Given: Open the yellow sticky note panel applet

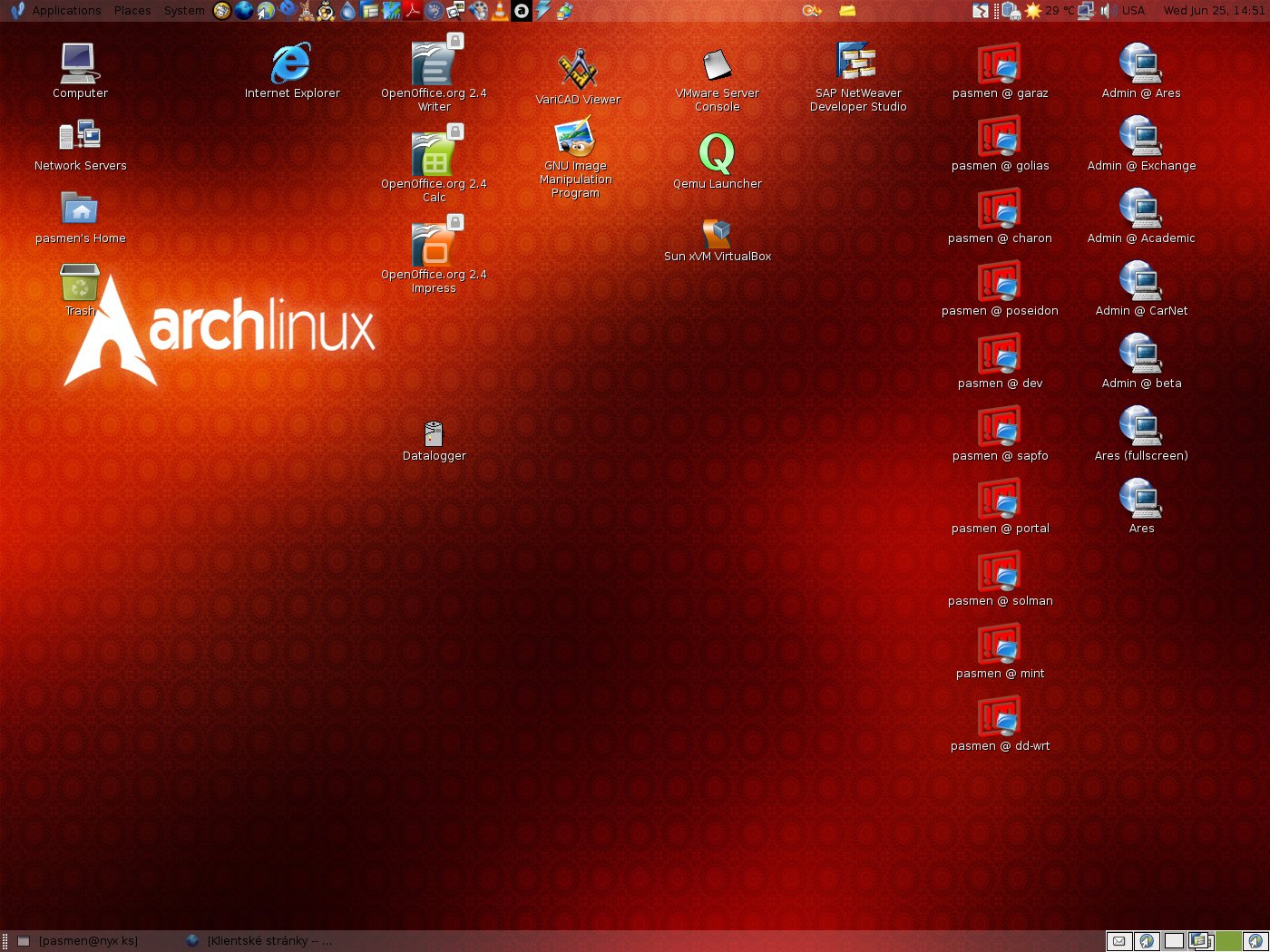Looking at the screenshot, I should click(x=847, y=11).
